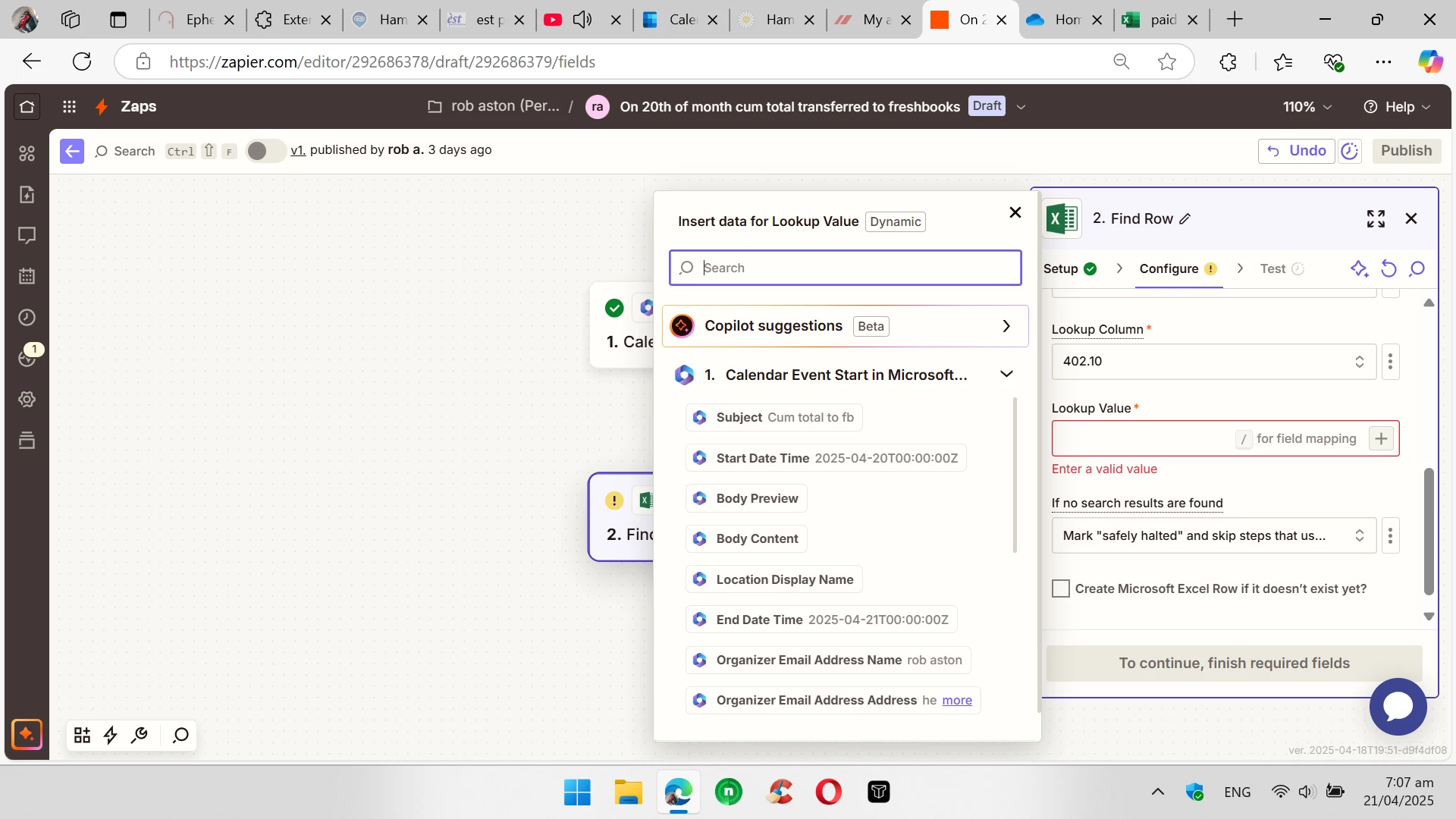
Task: Switch to the Test tab
Action: tap(1272, 269)
